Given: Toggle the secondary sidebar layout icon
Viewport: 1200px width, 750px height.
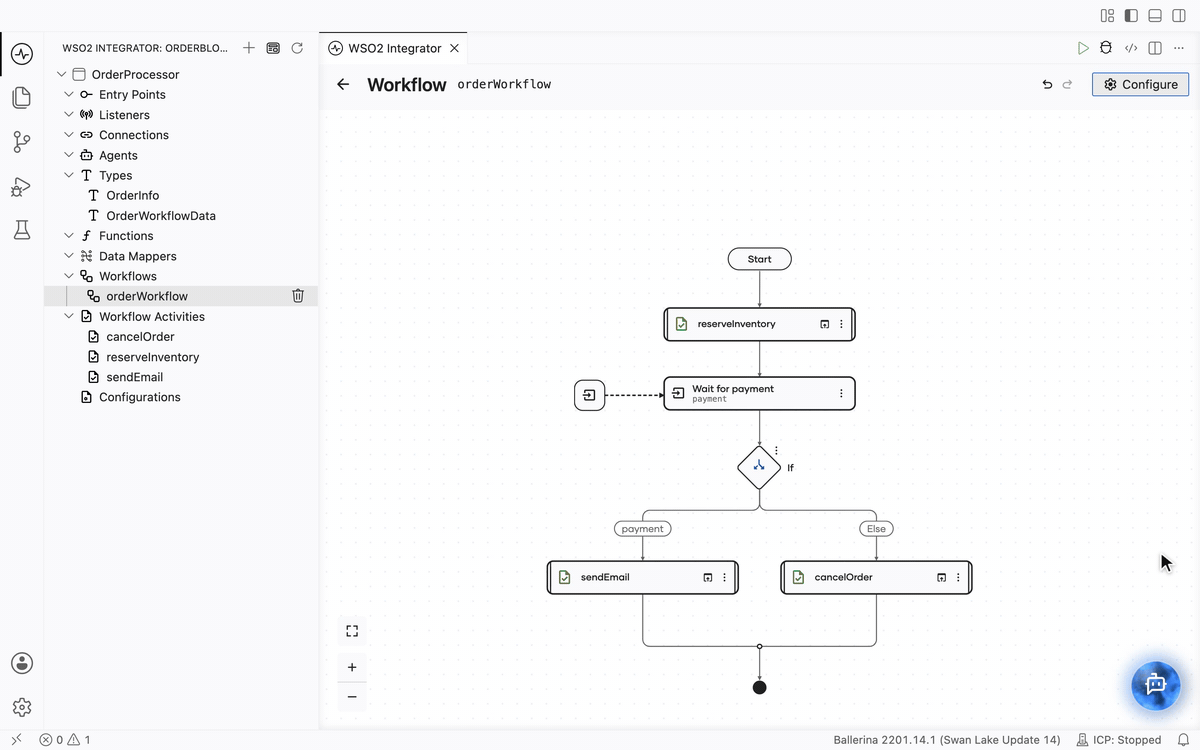Looking at the screenshot, I should (1179, 15).
